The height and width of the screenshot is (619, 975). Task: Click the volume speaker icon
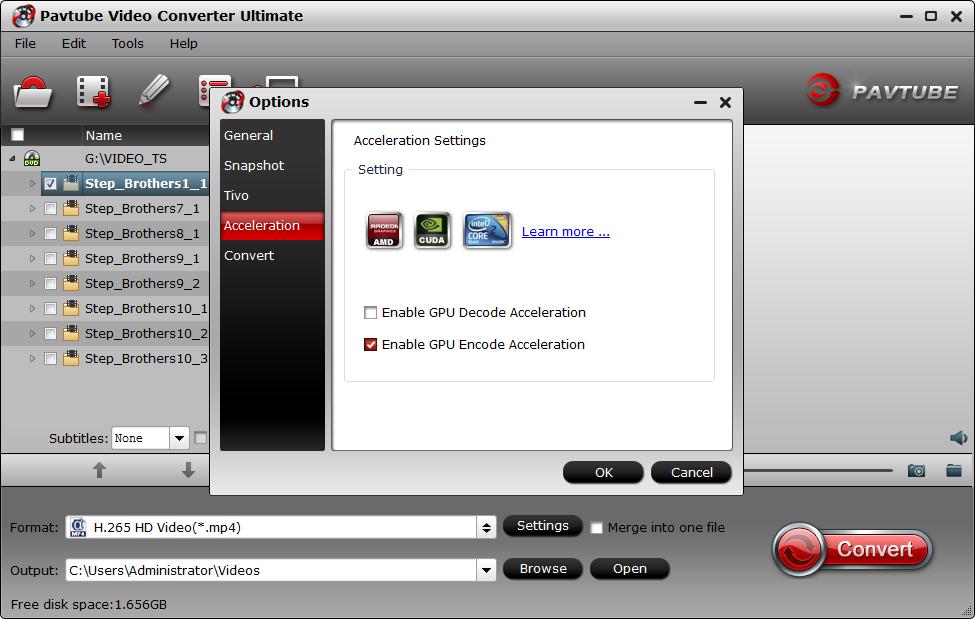[958, 438]
